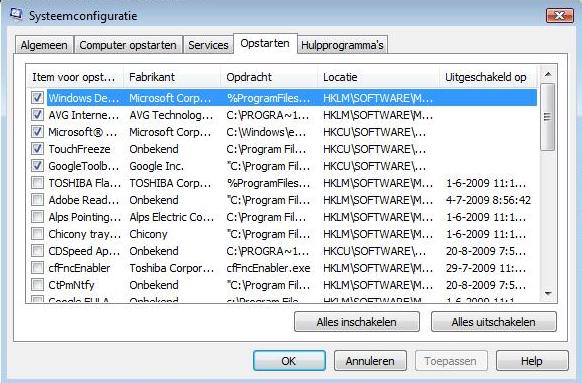This screenshot has width=582, height=383.
Task: Sort by the Opdracht column header
Action: point(269,77)
